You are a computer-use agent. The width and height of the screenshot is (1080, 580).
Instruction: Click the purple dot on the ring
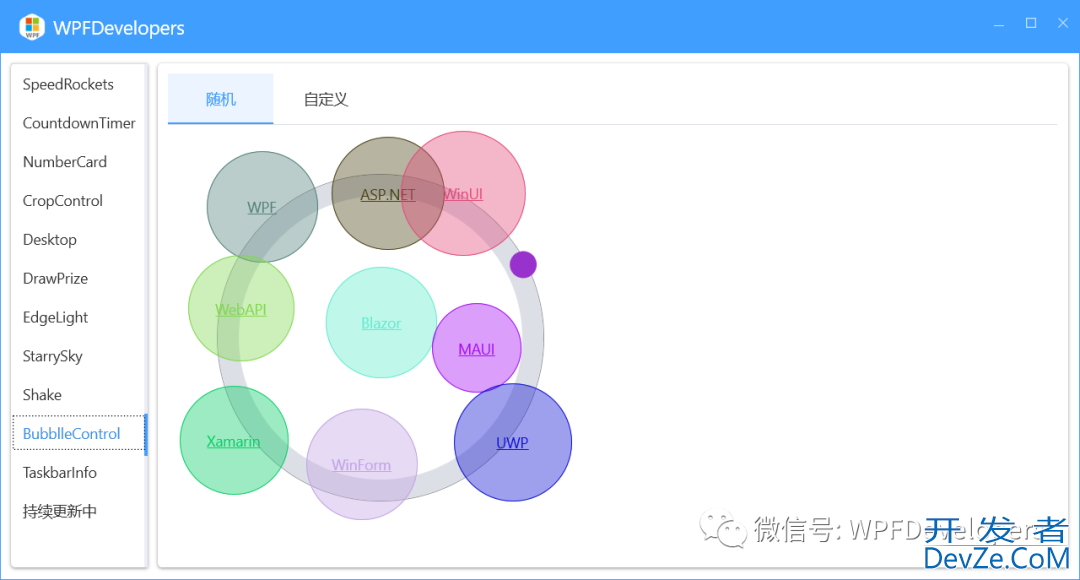[523, 265]
